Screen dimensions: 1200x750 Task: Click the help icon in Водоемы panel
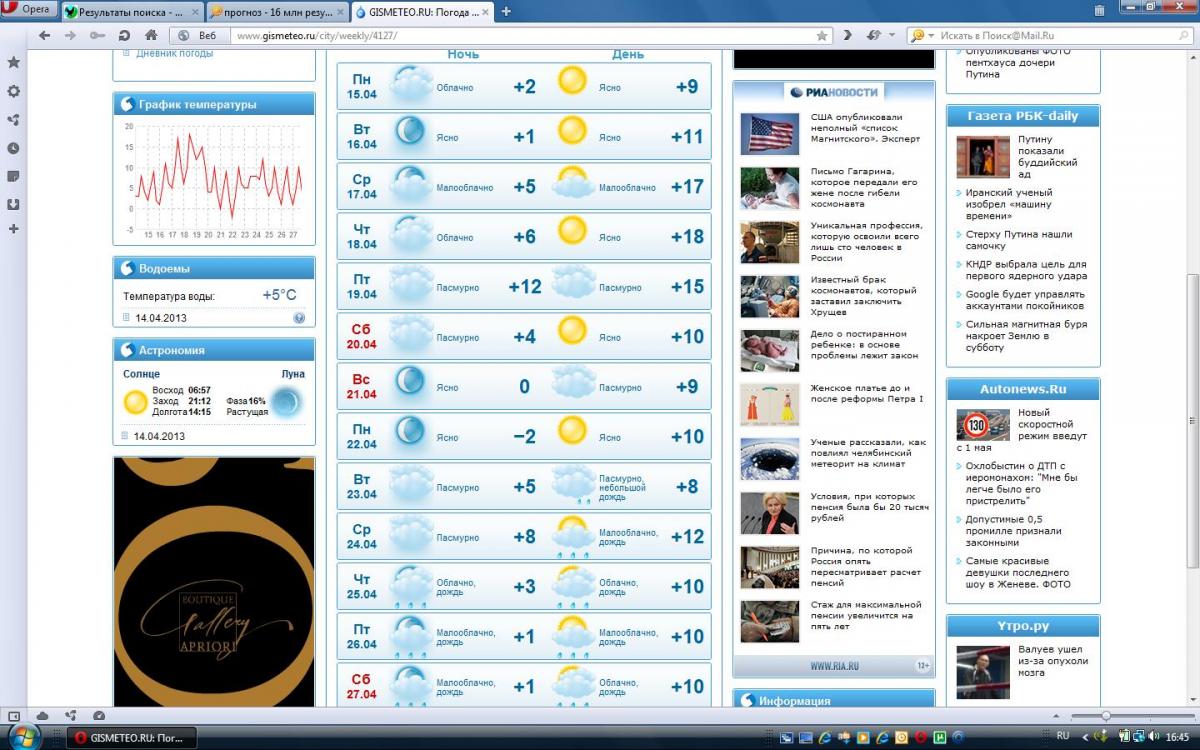click(299, 318)
